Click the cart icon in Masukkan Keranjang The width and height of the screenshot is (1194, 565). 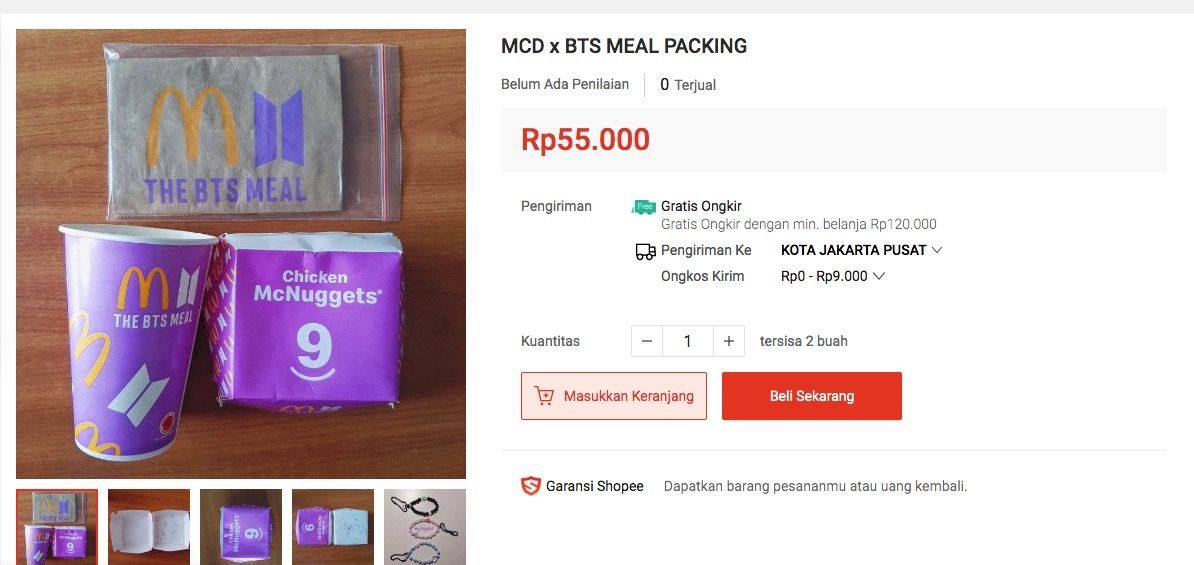[545, 396]
